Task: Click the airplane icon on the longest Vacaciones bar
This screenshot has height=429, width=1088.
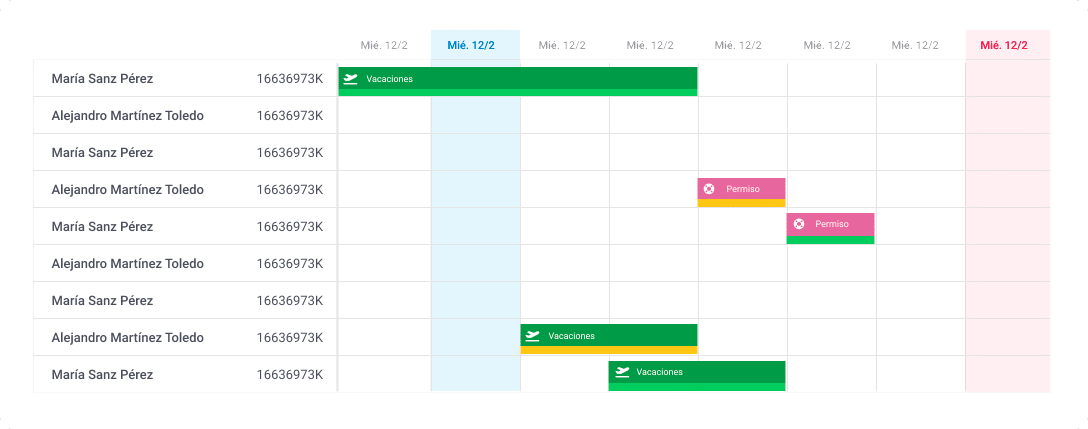Action: 350,79
